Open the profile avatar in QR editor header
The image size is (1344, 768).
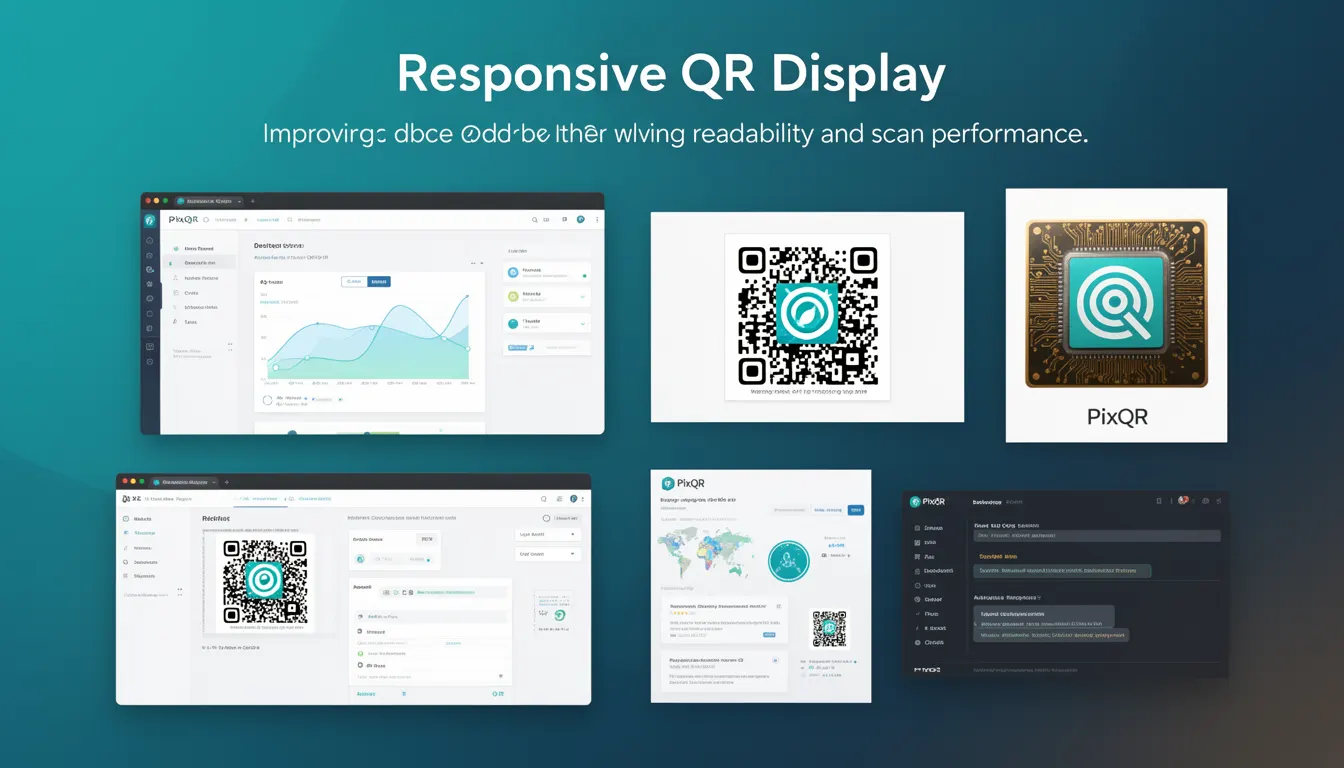(x=573, y=499)
